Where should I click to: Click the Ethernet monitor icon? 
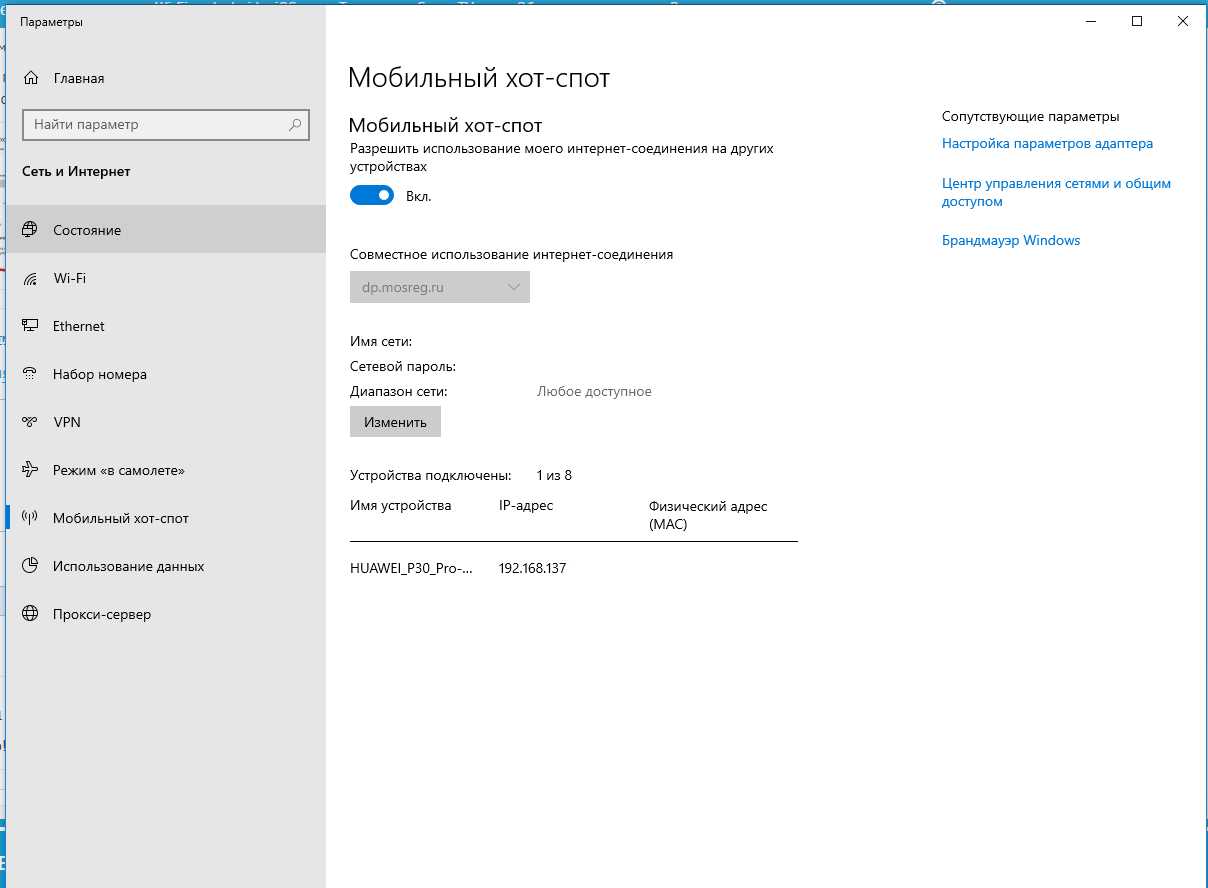pos(31,326)
